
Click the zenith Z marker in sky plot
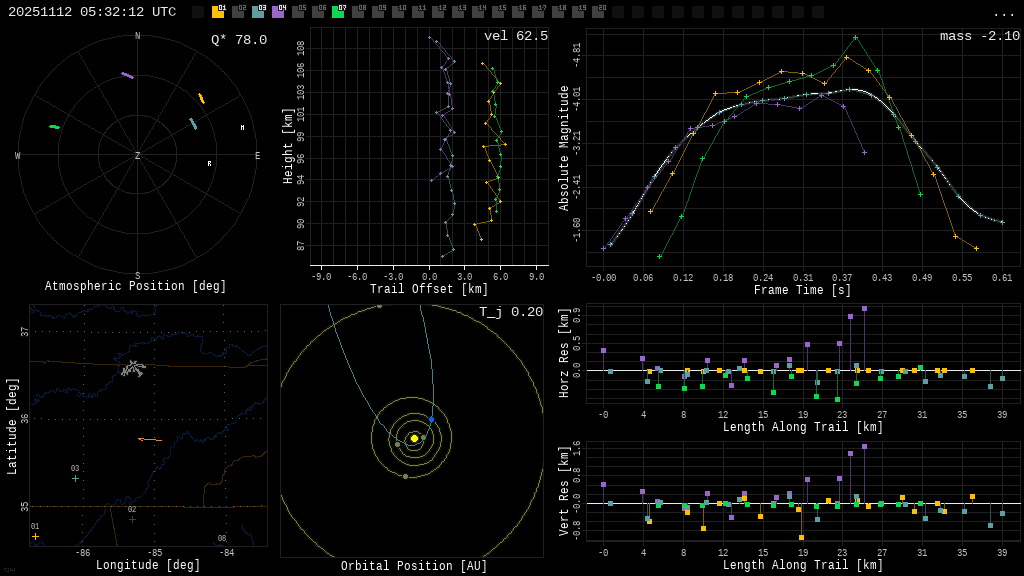click(138, 156)
